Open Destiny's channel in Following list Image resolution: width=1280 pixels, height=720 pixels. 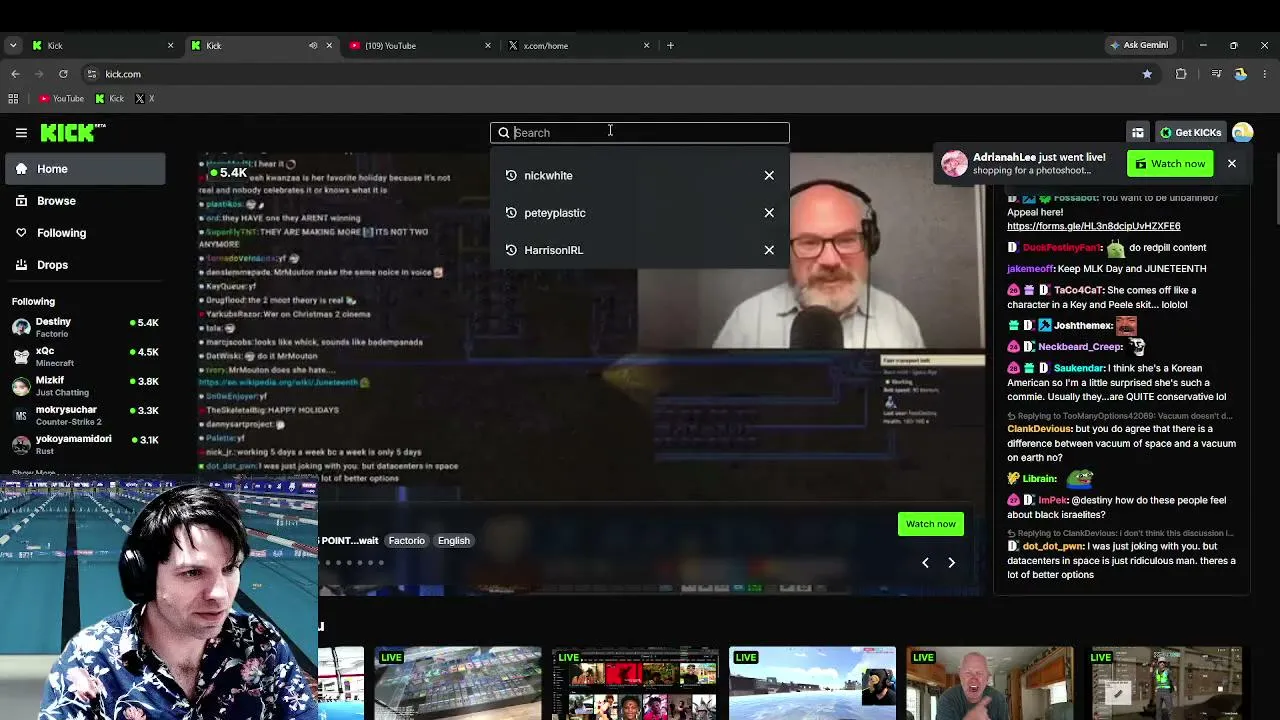point(85,327)
